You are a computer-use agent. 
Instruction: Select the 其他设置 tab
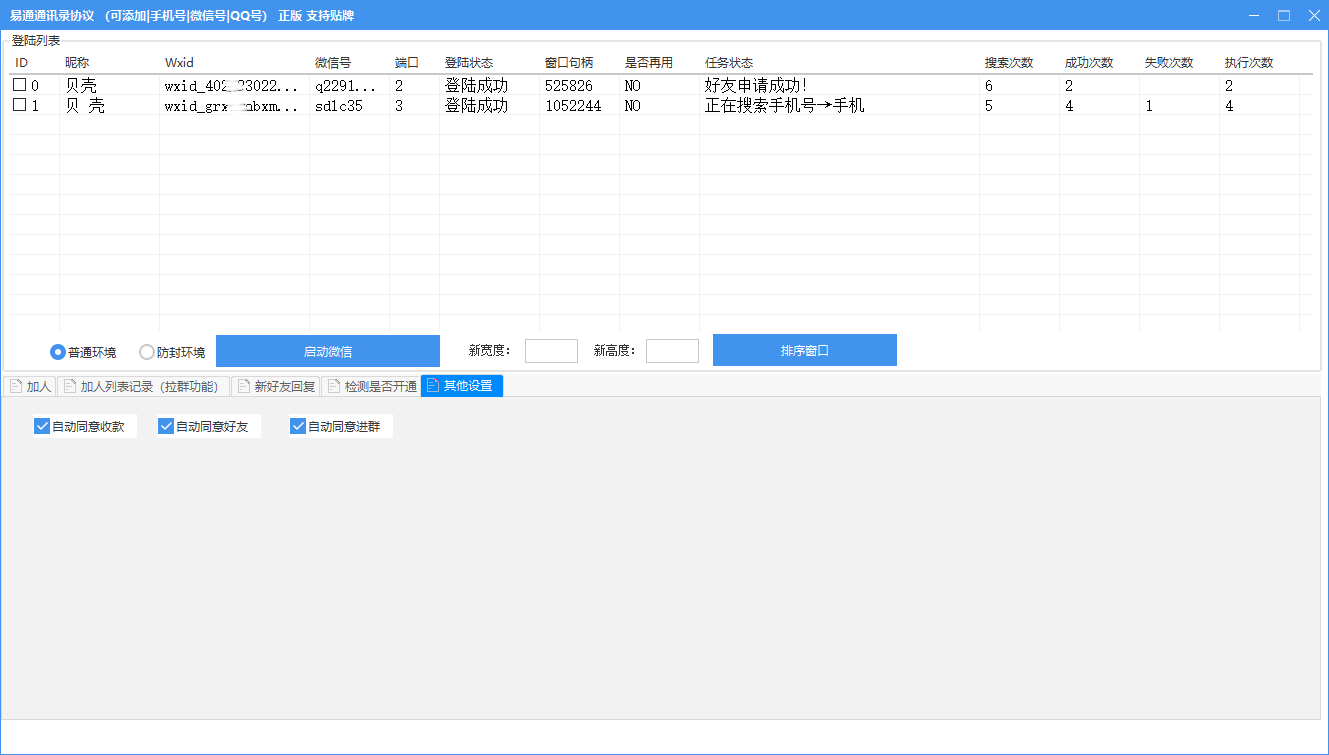(x=462, y=385)
